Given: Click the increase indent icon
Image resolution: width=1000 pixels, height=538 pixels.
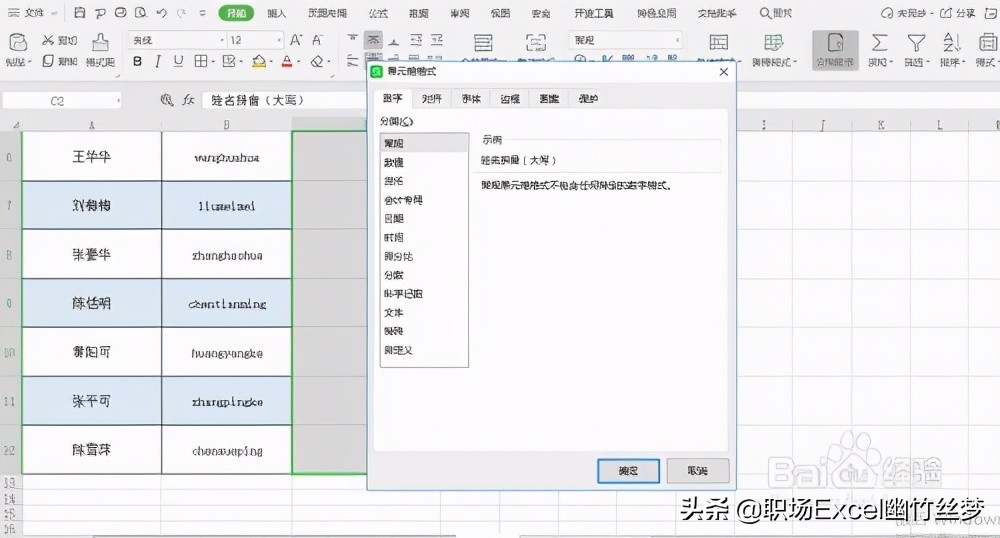Looking at the screenshot, I should (437, 40).
